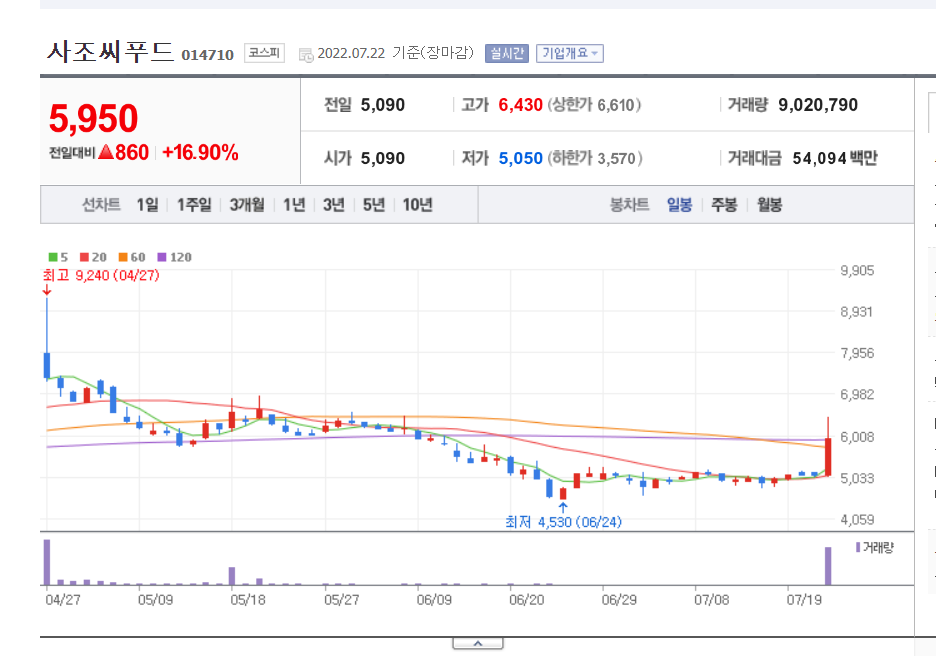Switch to 일봉 daily candle chart
This screenshot has width=936, height=656.
pos(679,205)
